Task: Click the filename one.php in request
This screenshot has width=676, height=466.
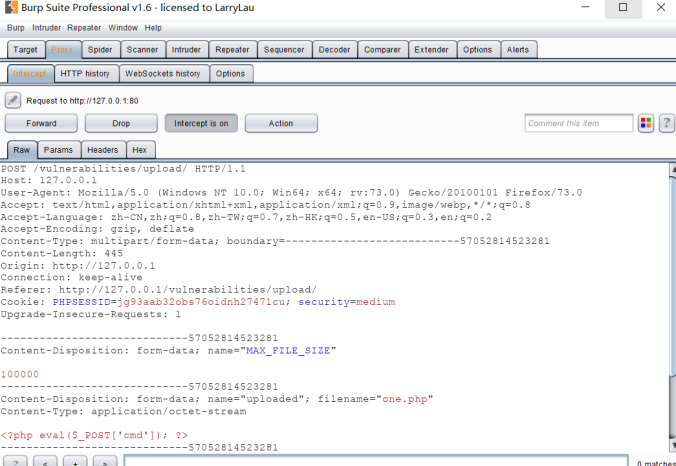Action: pos(405,399)
